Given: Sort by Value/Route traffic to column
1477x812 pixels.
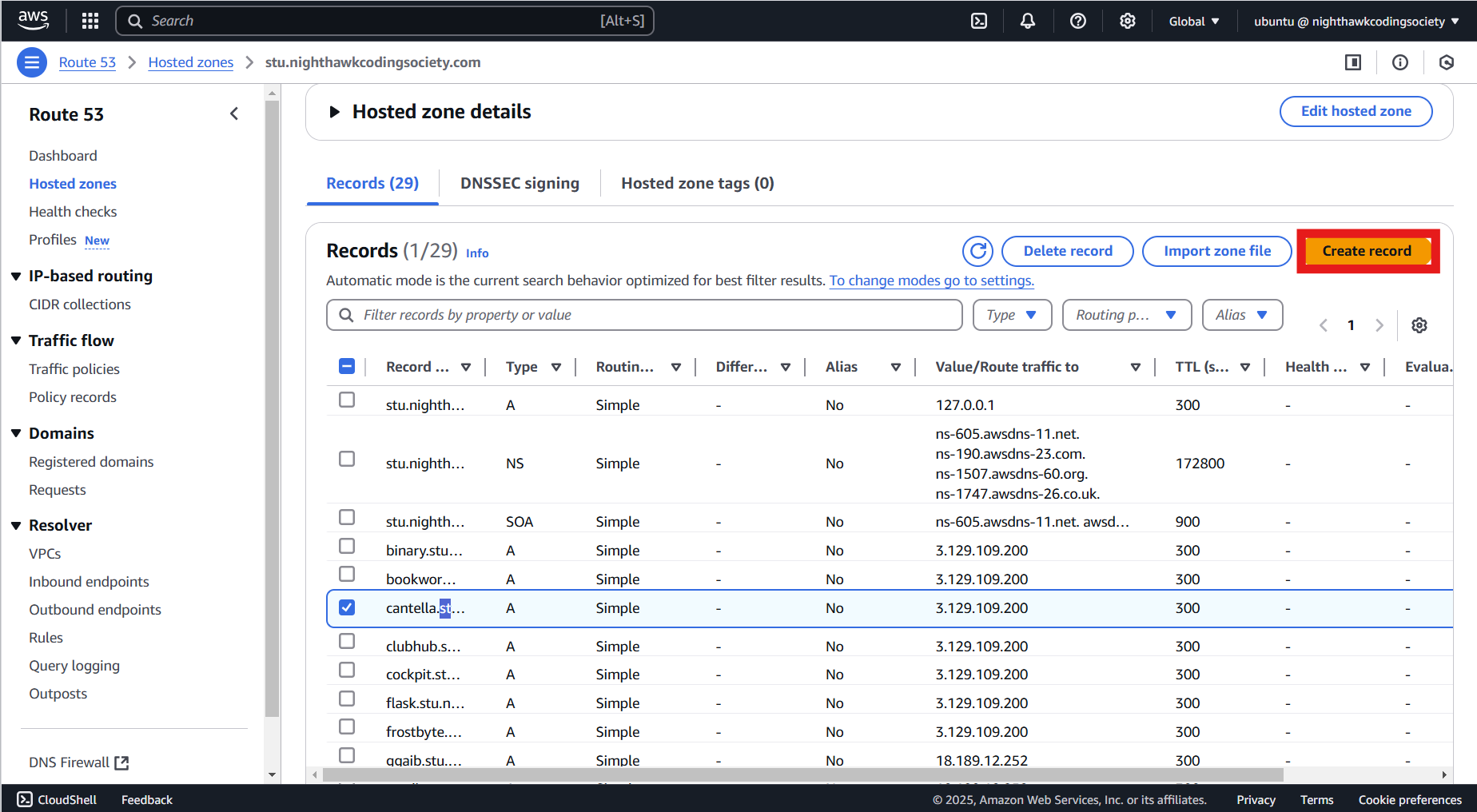Looking at the screenshot, I should 1136,367.
